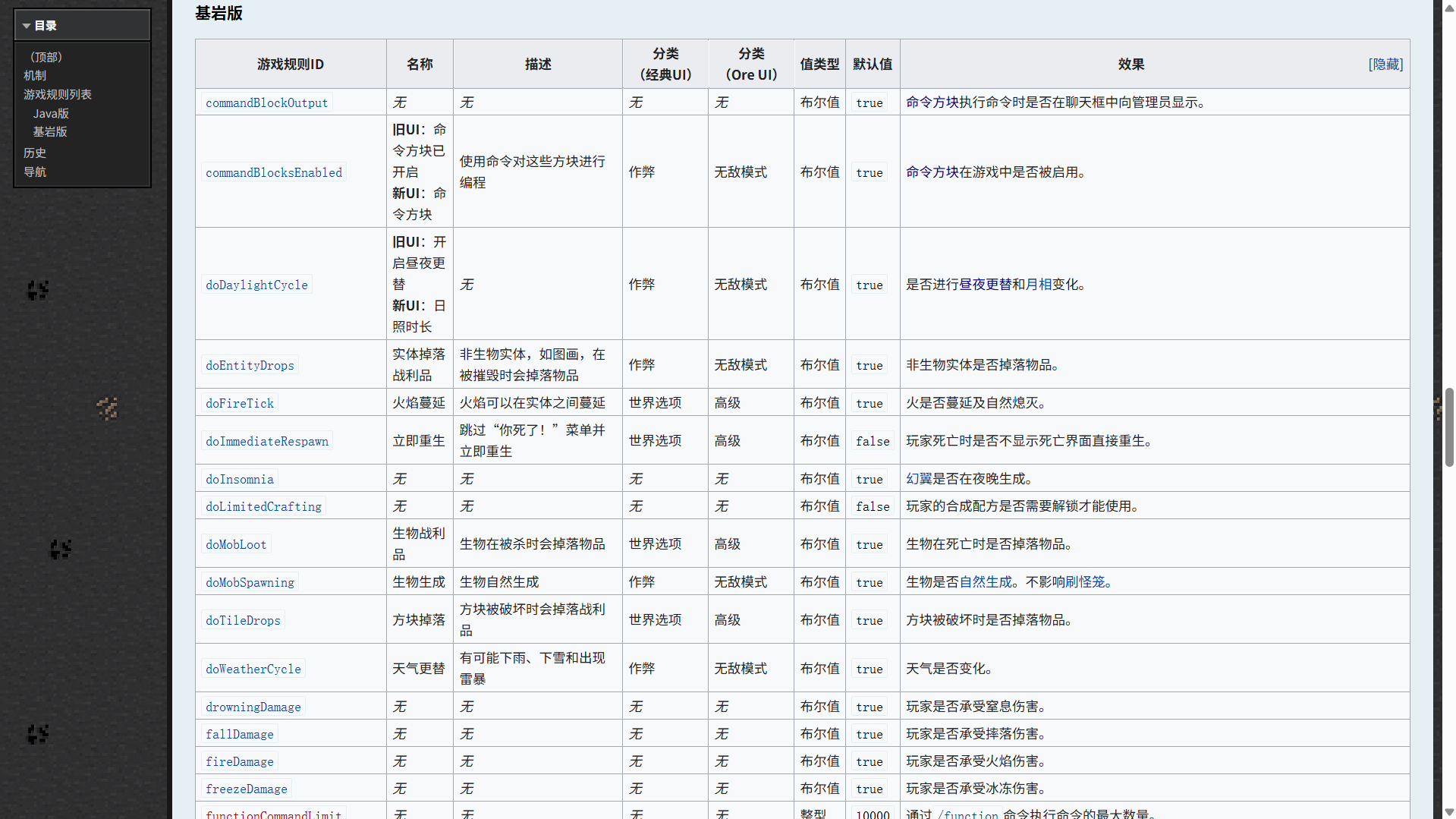Click 基岩版 section heading
The height and width of the screenshot is (819, 1456).
[219, 13]
